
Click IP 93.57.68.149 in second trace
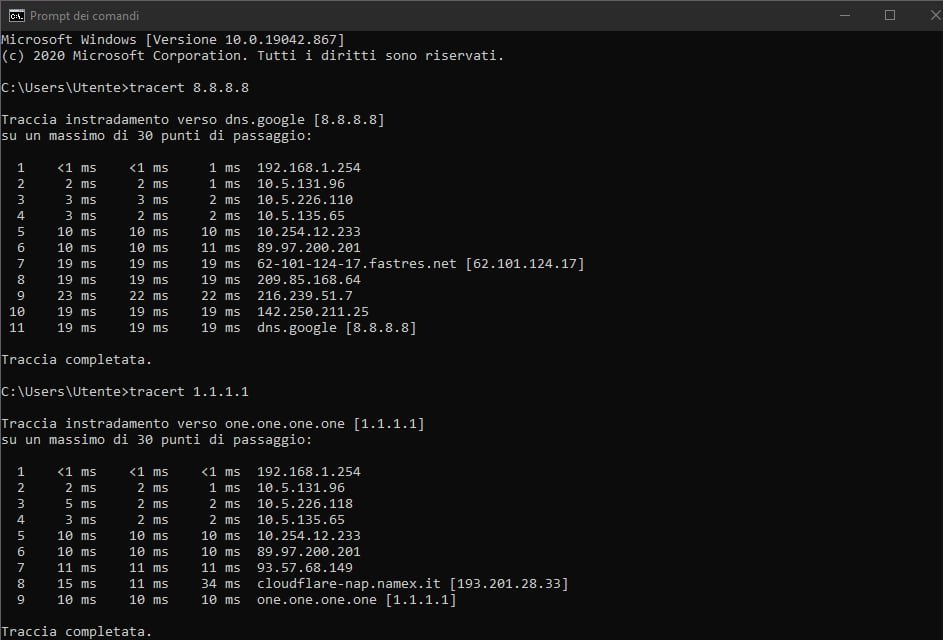pos(305,568)
